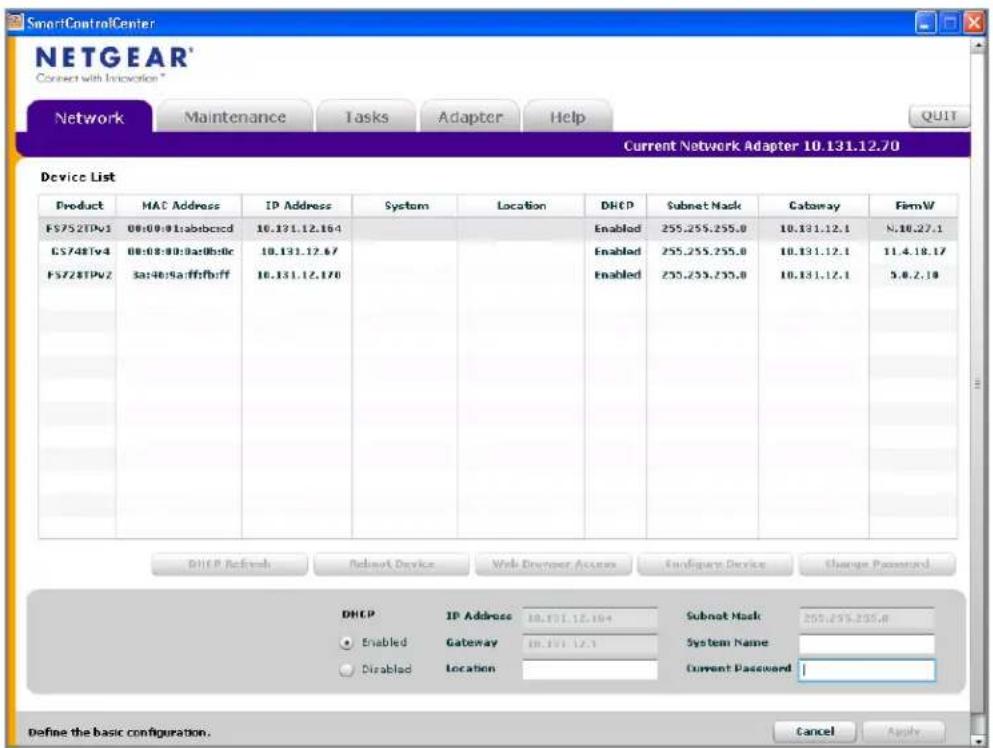
Task: Click the NETGEAR logo
Action: [x=114, y=58]
